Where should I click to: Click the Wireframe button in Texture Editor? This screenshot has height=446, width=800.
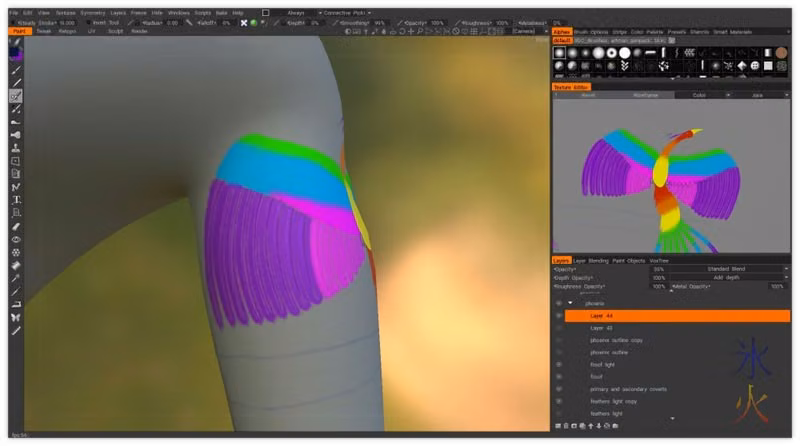tap(645, 95)
